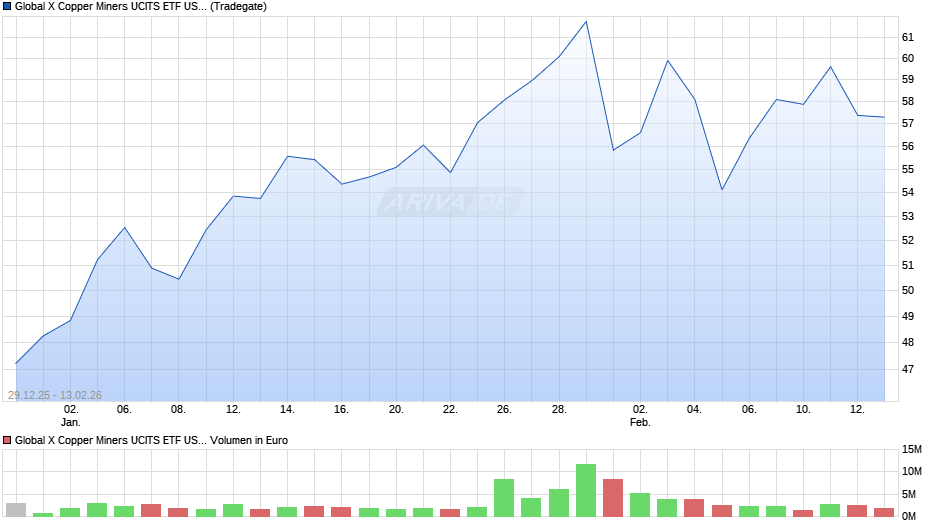This screenshot has height=526, width=940.
Task: Click the price axis value 54
Action: pyautogui.click(x=908, y=192)
